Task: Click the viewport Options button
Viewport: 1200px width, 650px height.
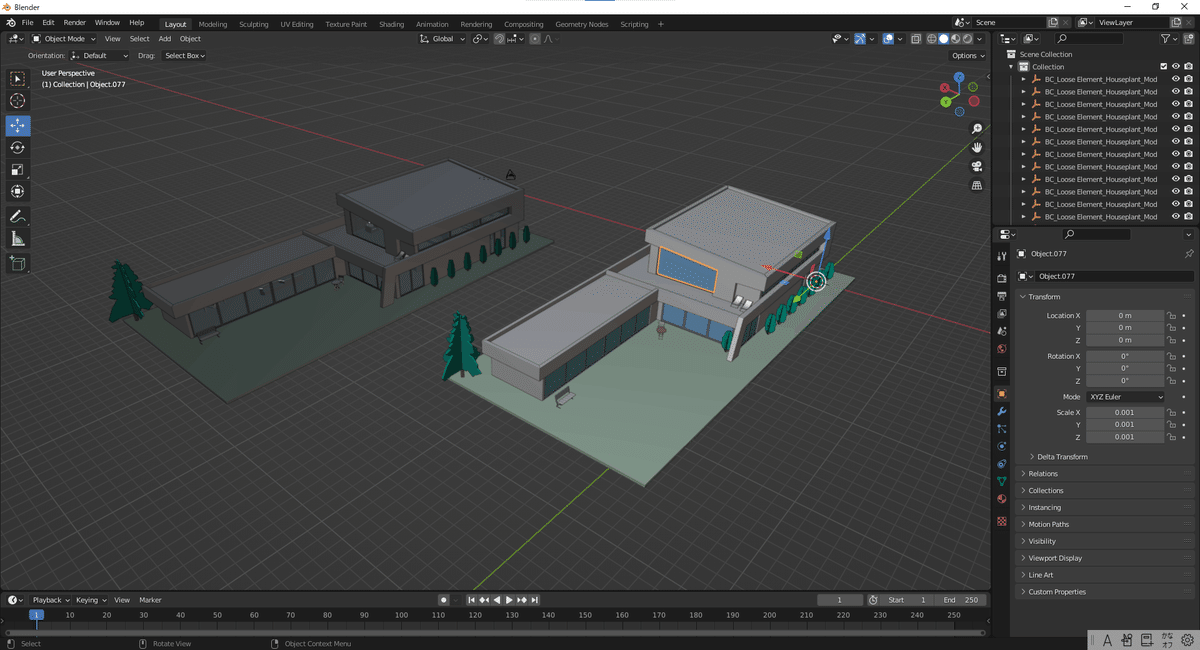Action: (967, 56)
